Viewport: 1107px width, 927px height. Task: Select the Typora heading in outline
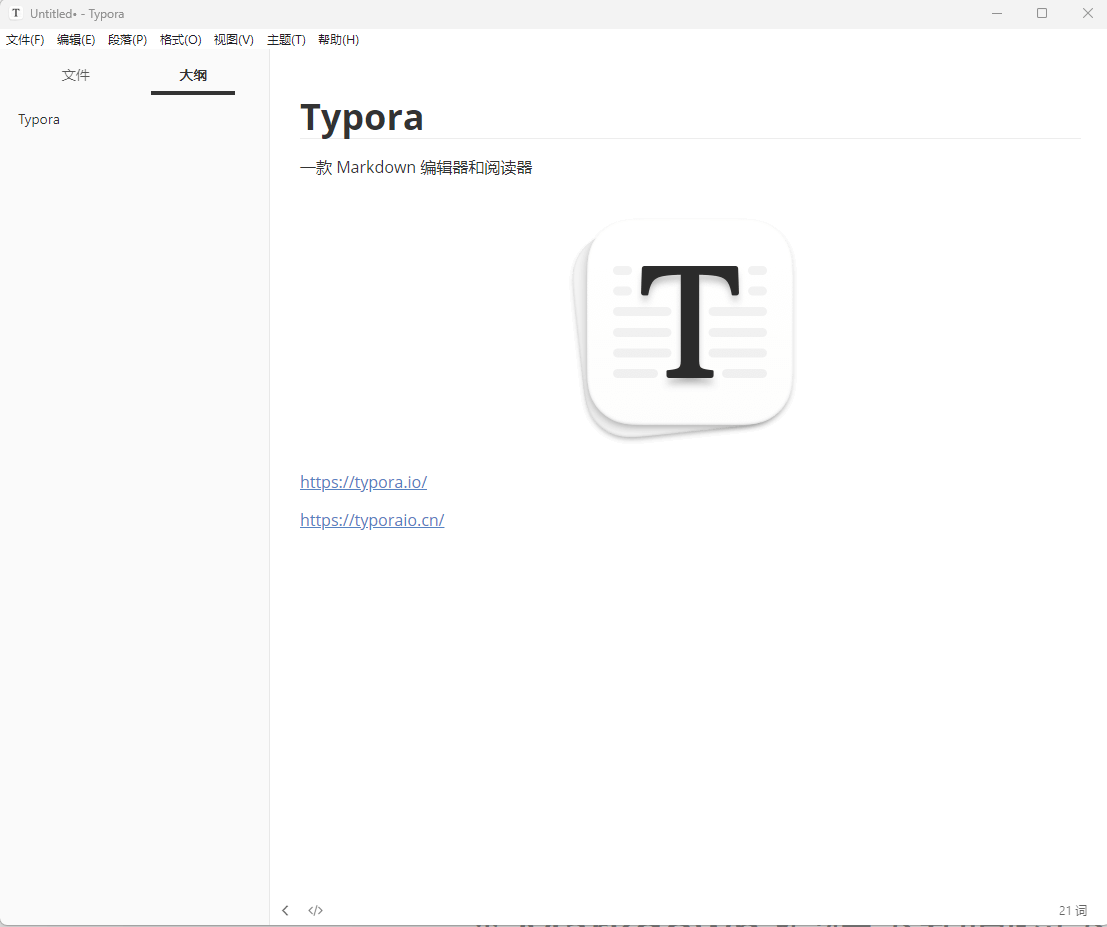coord(39,119)
